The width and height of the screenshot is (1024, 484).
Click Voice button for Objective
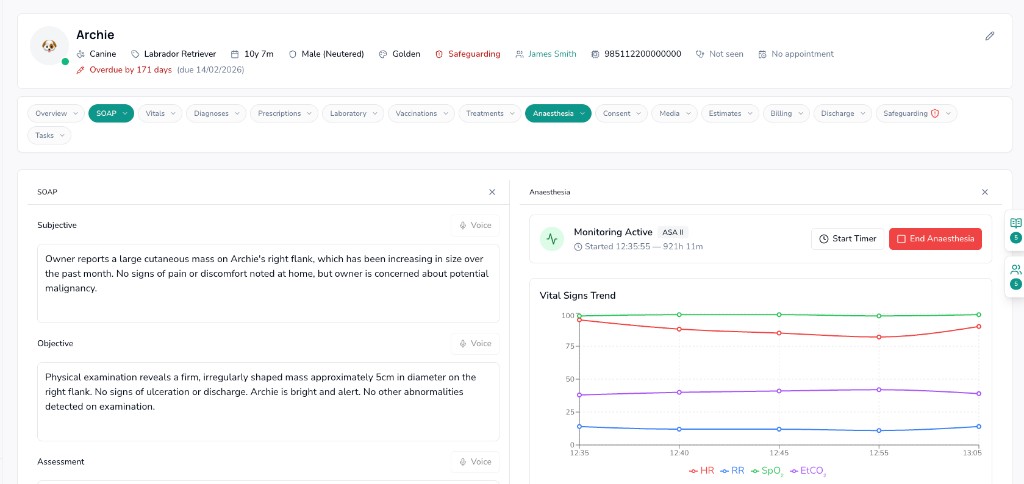[x=475, y=344]
